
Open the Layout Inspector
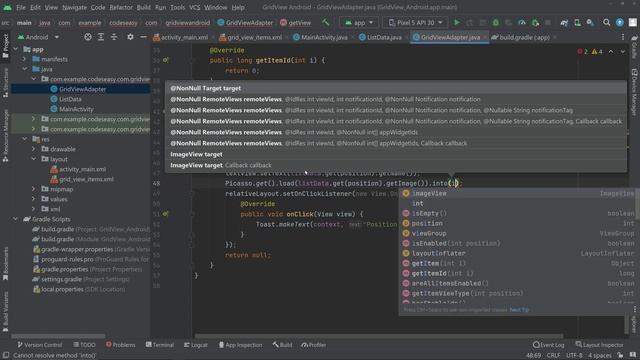(x=599, y=345)
